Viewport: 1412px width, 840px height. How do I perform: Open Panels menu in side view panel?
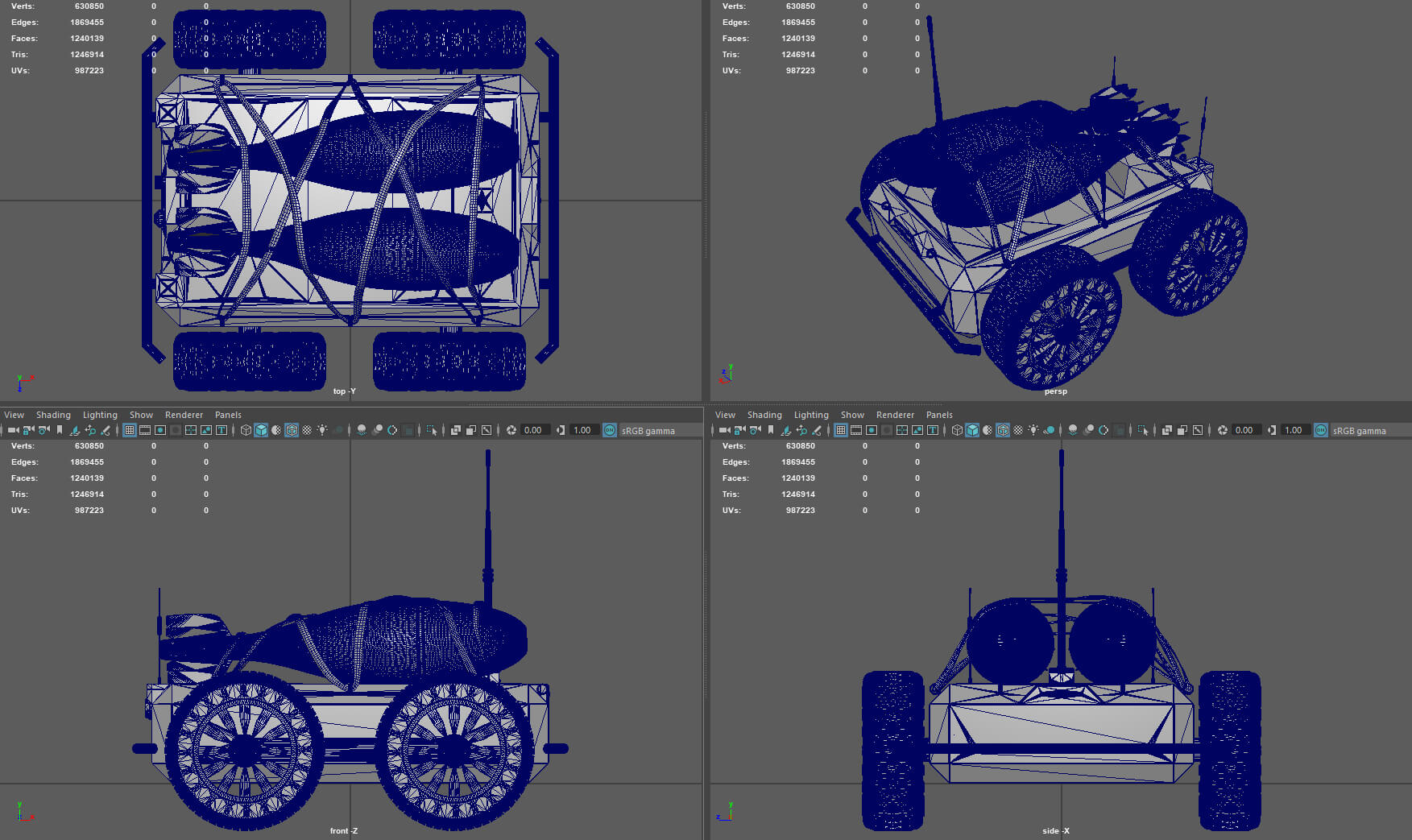(x=939, y=415)
